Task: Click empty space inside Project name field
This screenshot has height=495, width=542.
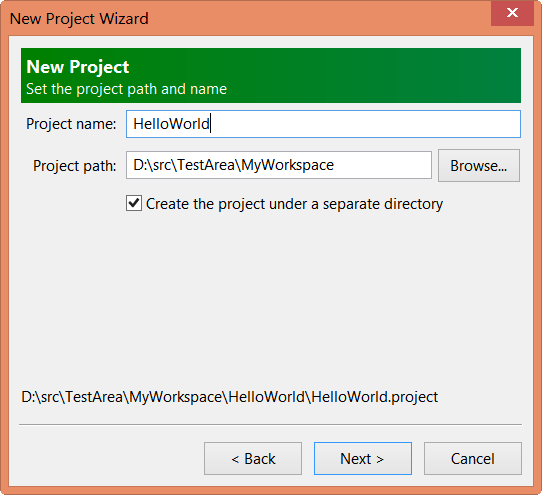Action: pos(363,124)
